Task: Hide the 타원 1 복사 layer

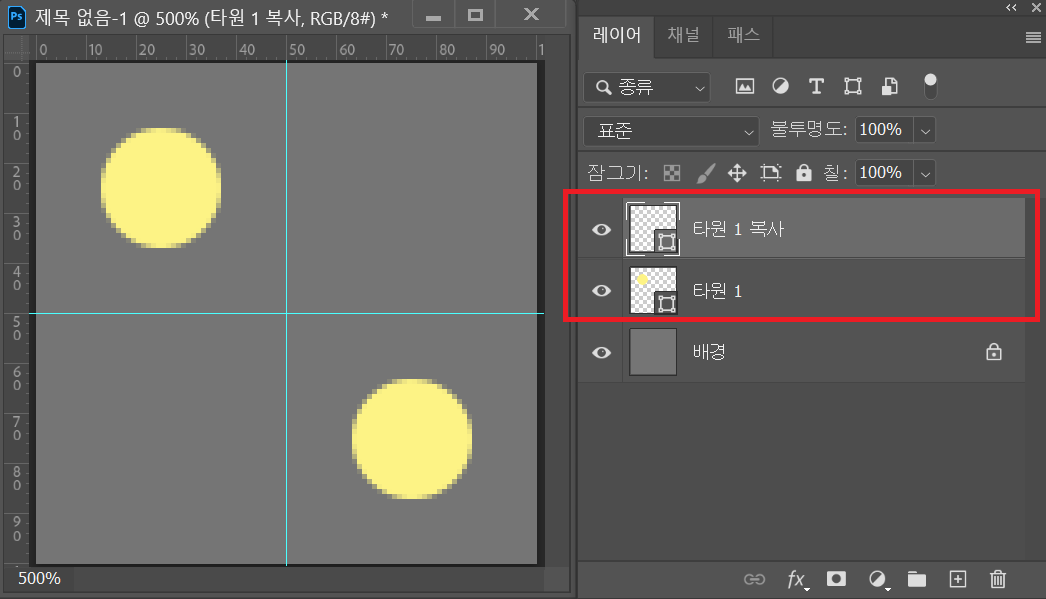Action: click(x=601, y=229)
